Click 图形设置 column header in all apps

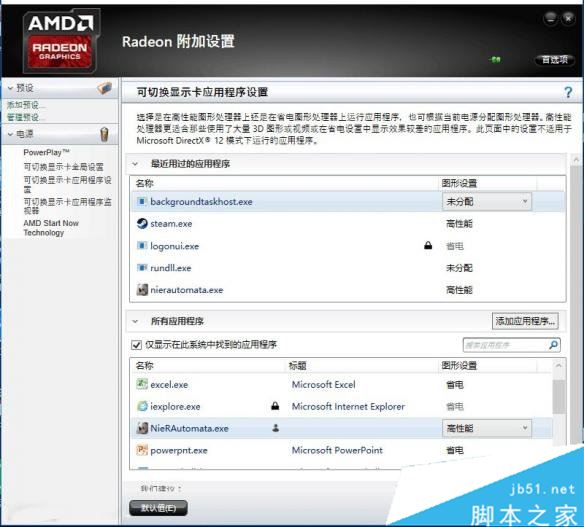coord(459,365)
